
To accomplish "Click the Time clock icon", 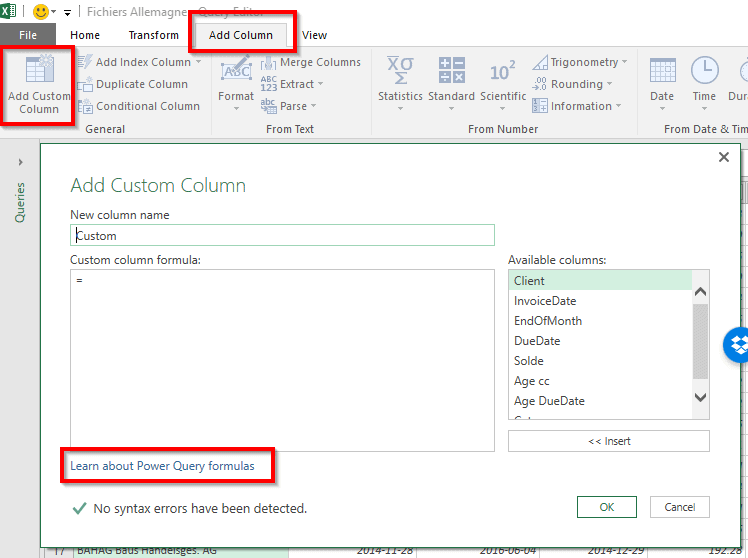I will (x=704, y=72).
